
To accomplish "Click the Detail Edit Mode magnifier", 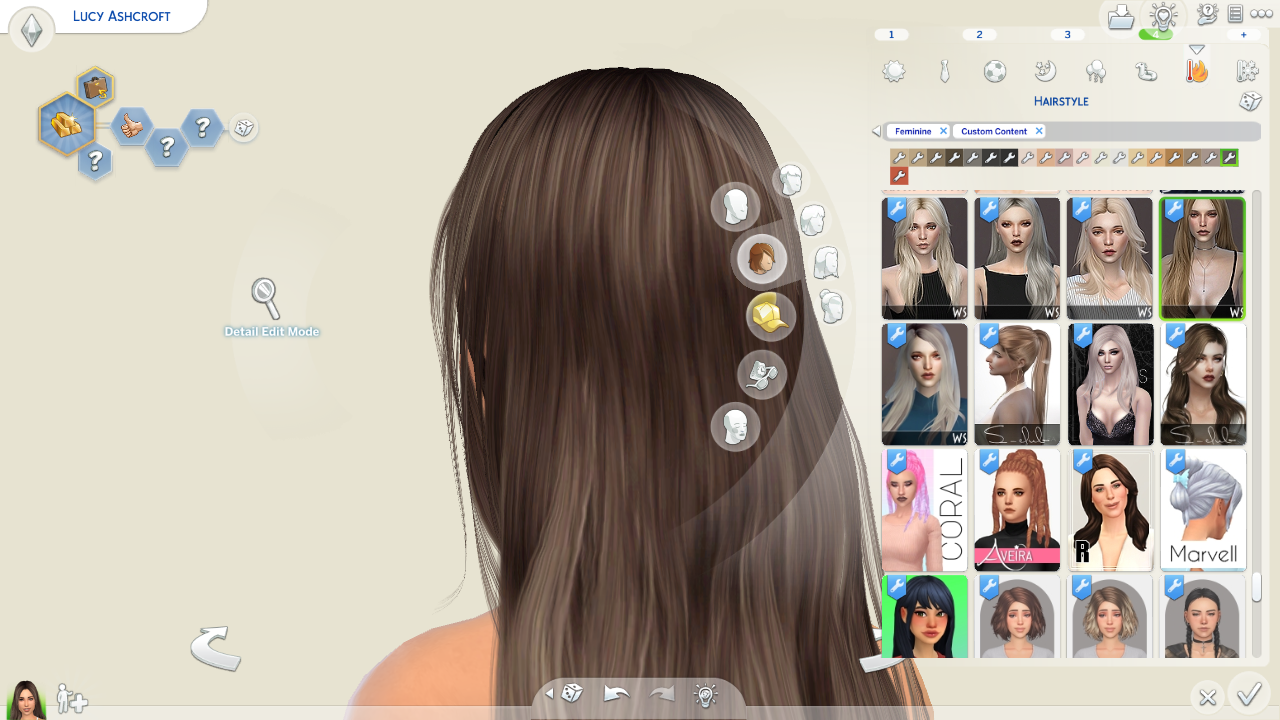I will 266,298.
